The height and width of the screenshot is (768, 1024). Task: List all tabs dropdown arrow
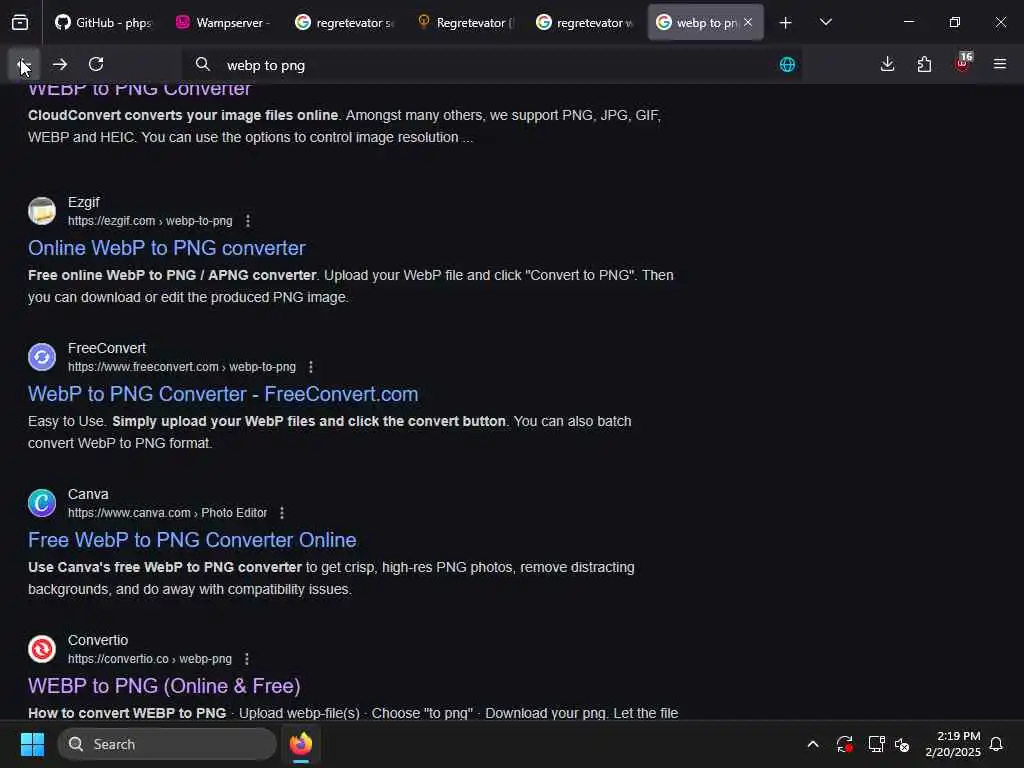(x=825, y=23)
